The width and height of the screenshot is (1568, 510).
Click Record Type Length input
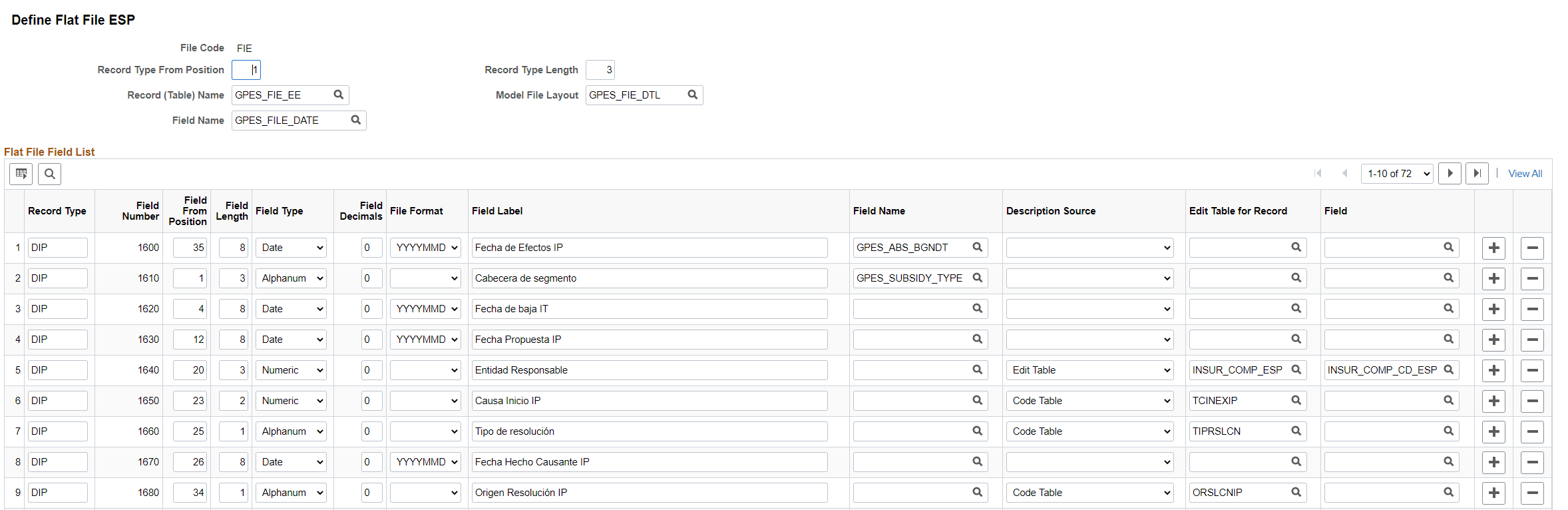coord(600,70)
